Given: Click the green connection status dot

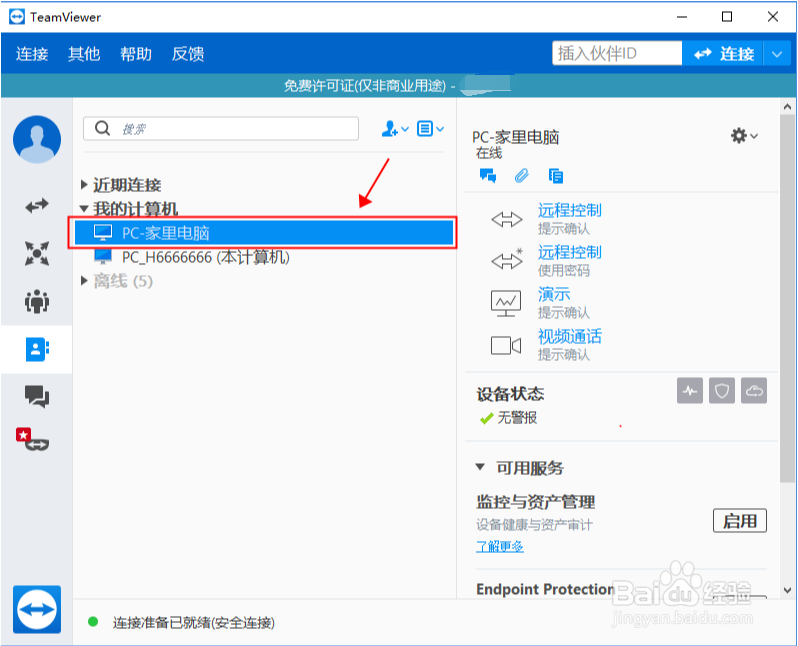Looking at the screenshot, I should (x=93, y=622).
